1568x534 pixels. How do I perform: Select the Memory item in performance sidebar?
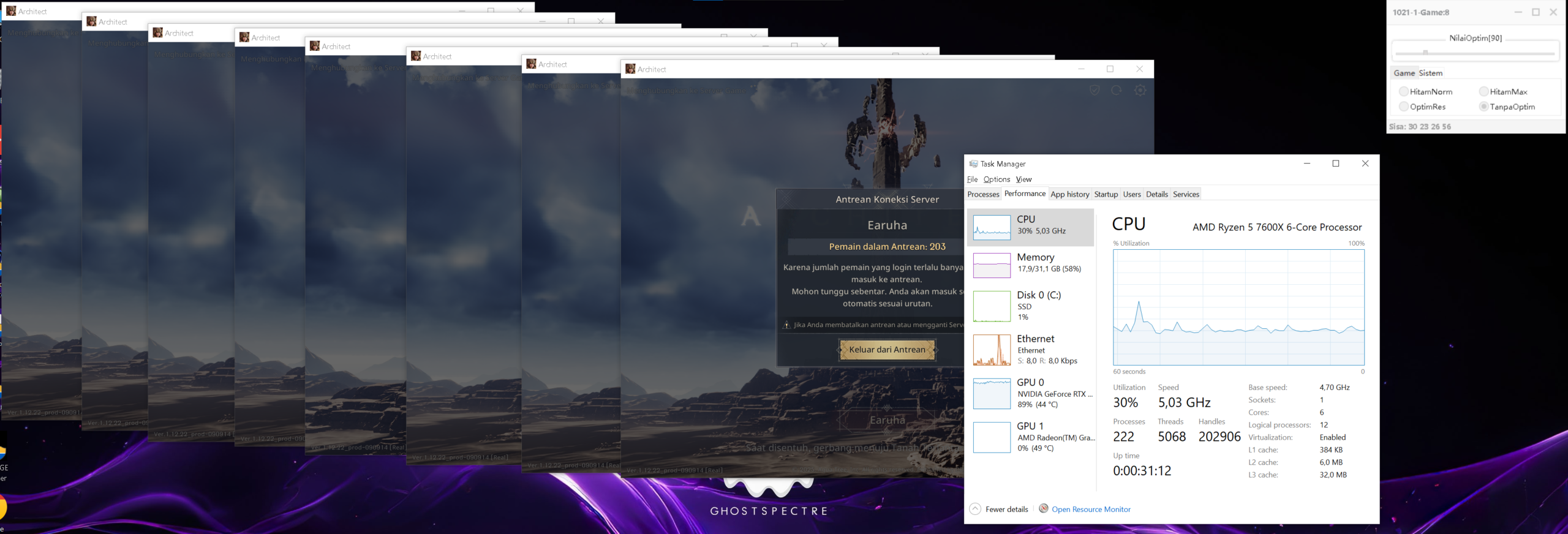pos(1030,265)
